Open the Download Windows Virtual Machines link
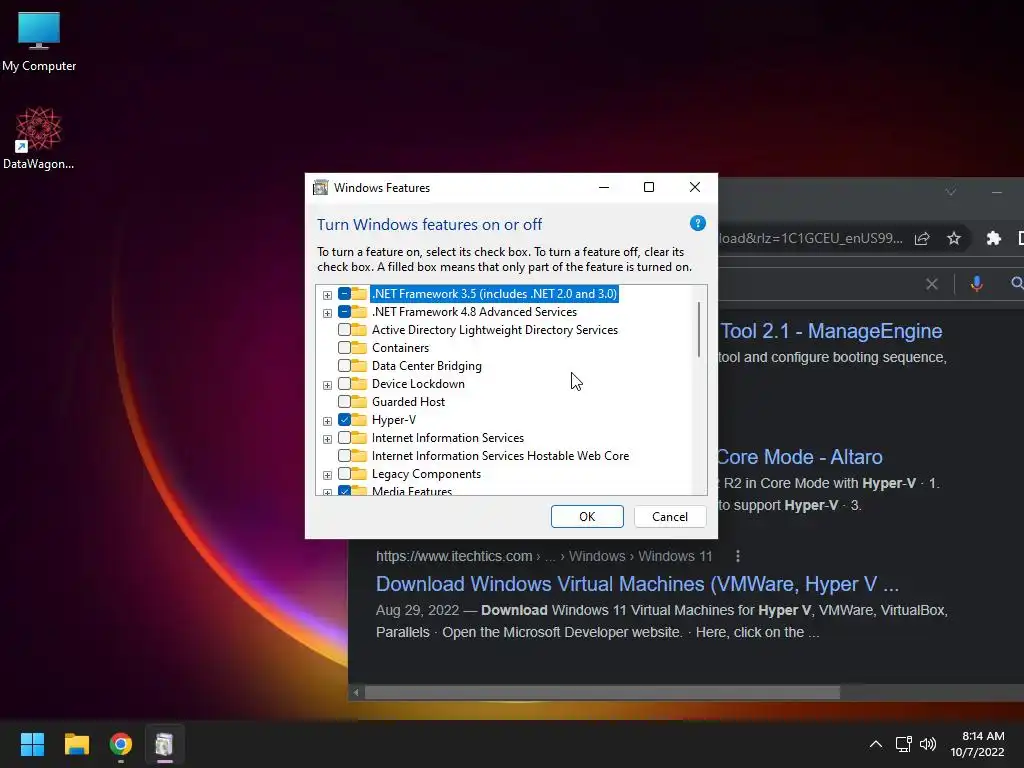1024x768 pixels. pos(637,584)
